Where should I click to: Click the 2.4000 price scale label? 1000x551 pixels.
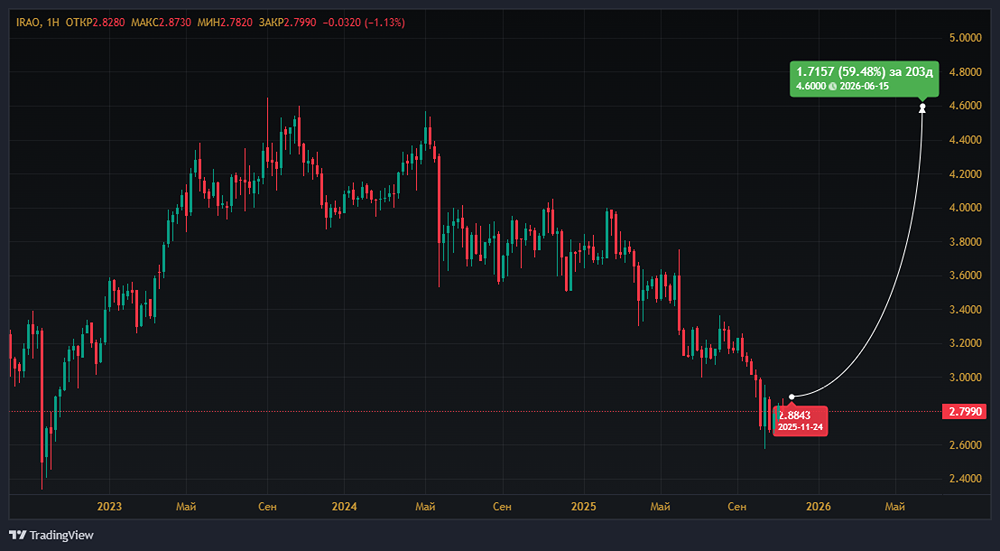pyautogui.click(x=966, y=479)
